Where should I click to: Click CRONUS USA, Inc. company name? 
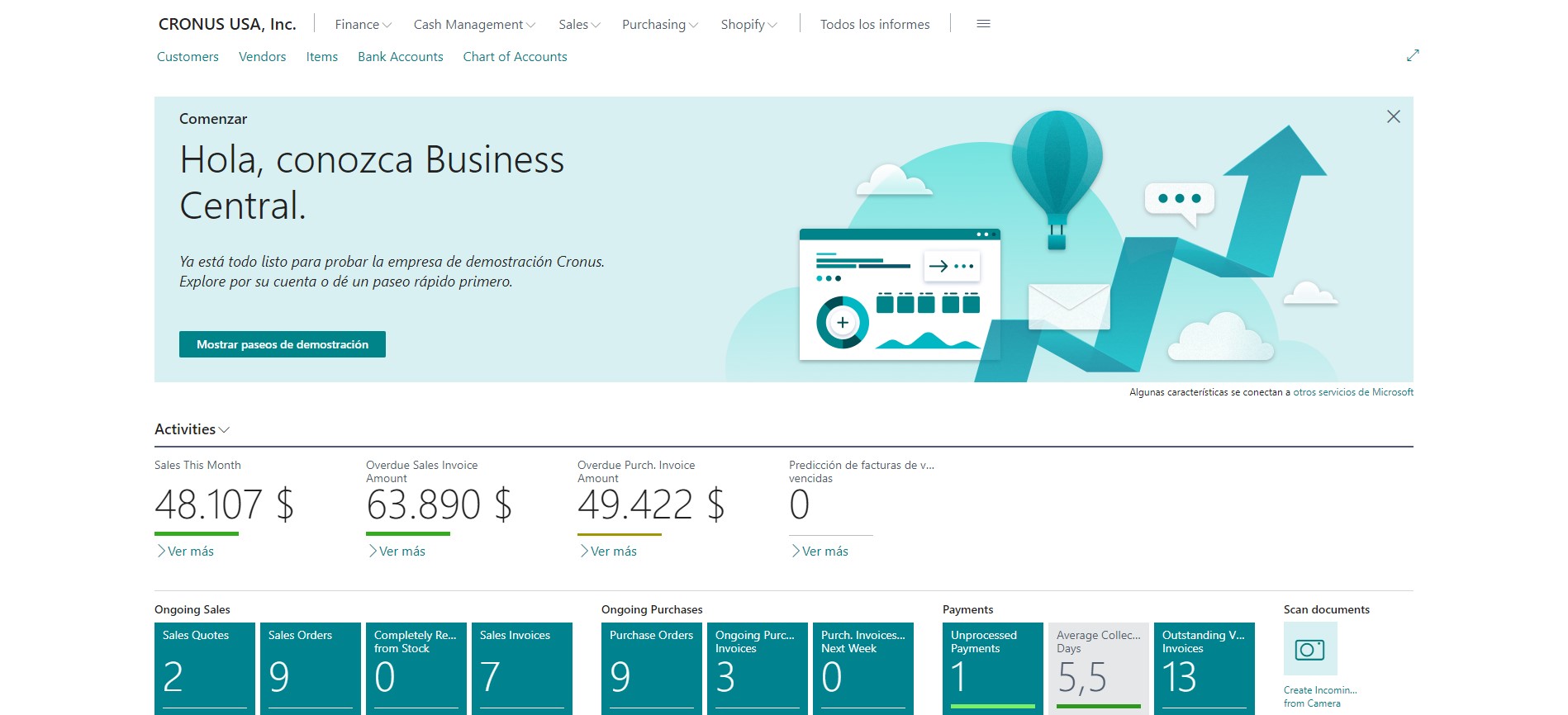tap(227, 25)
